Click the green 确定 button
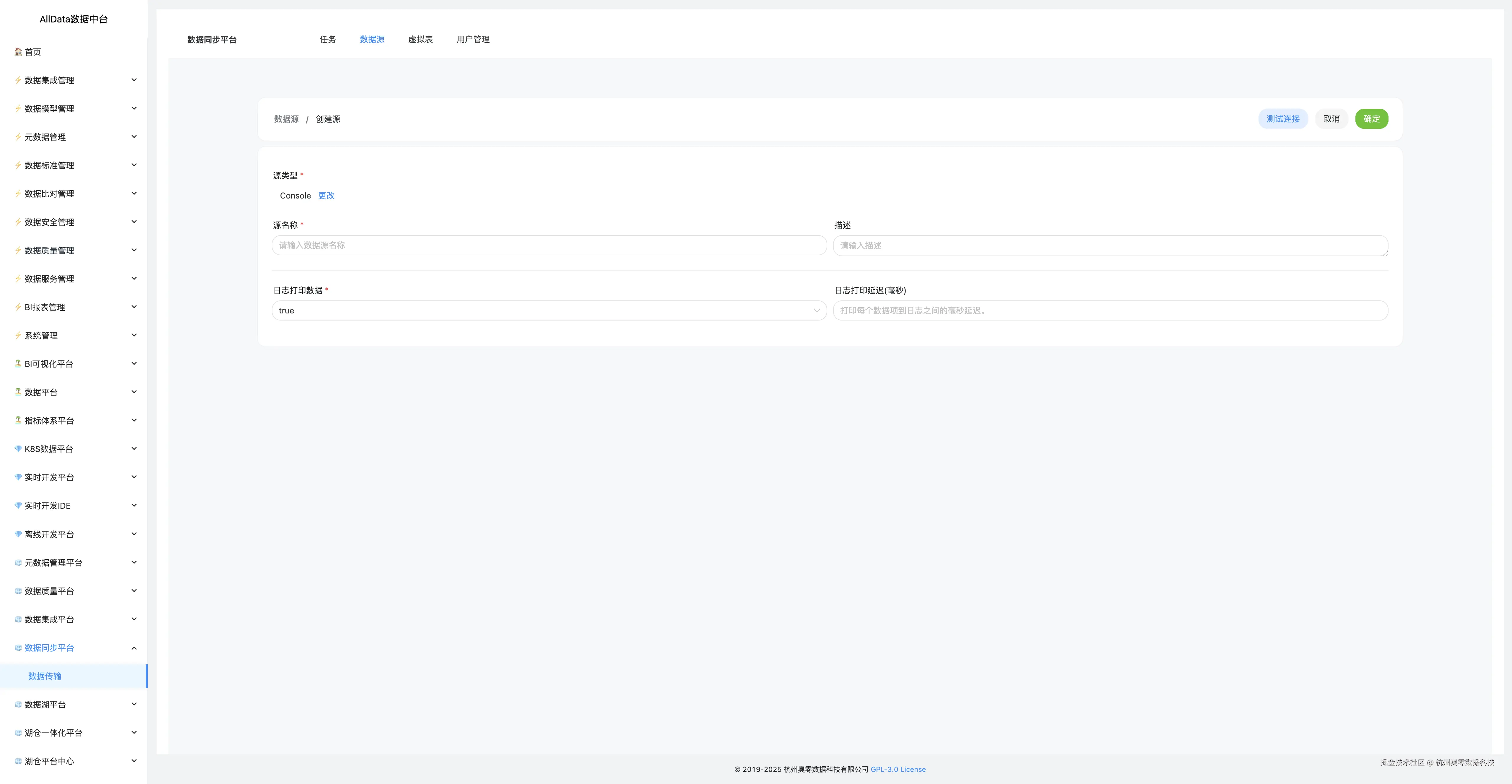Viewport: 1512px width, 784px height. click(x=1371, y=118)
